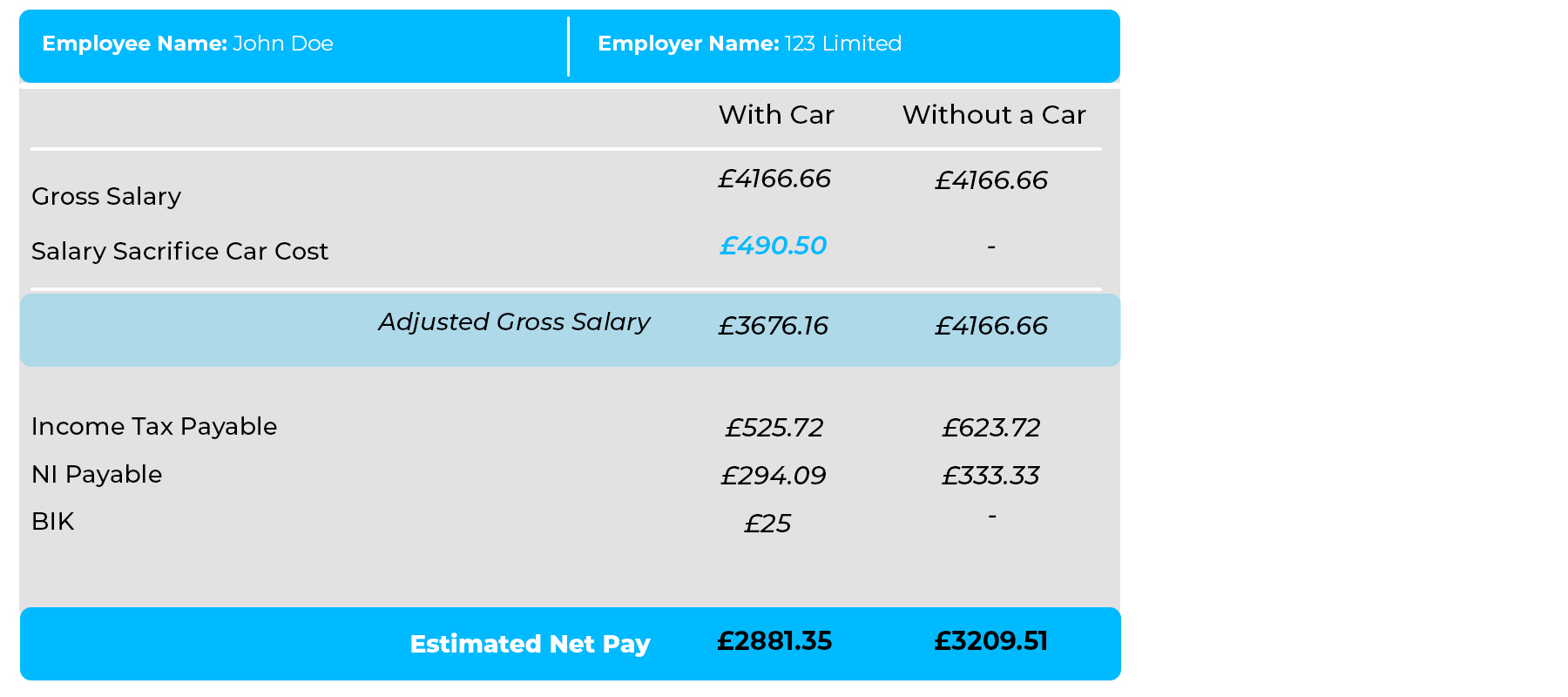
Task: Click the Estimated Net Pay label
Action: click(x=530, y=644)
